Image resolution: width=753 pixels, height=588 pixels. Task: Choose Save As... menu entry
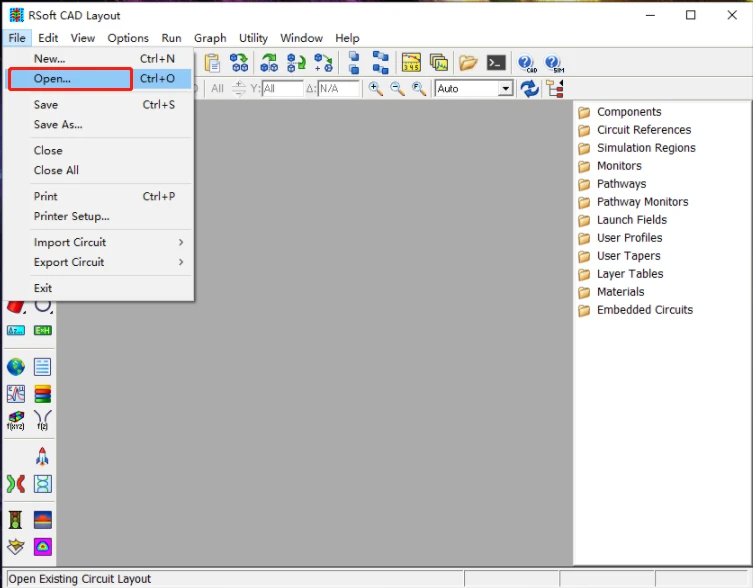pos(58,125)
